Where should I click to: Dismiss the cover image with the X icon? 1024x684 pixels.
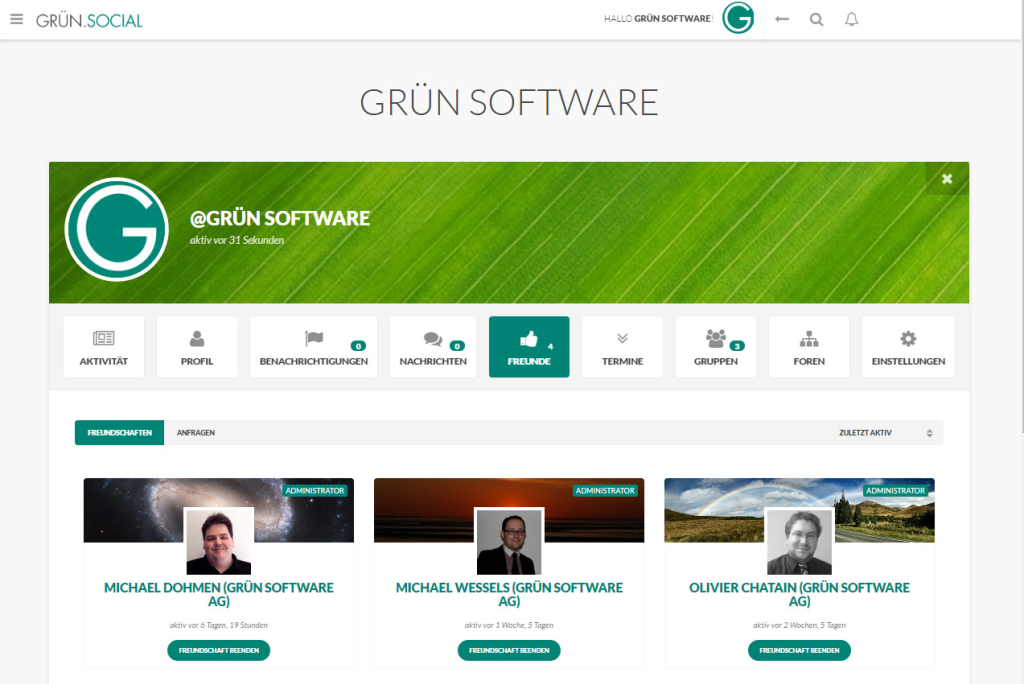pos(947,178)
